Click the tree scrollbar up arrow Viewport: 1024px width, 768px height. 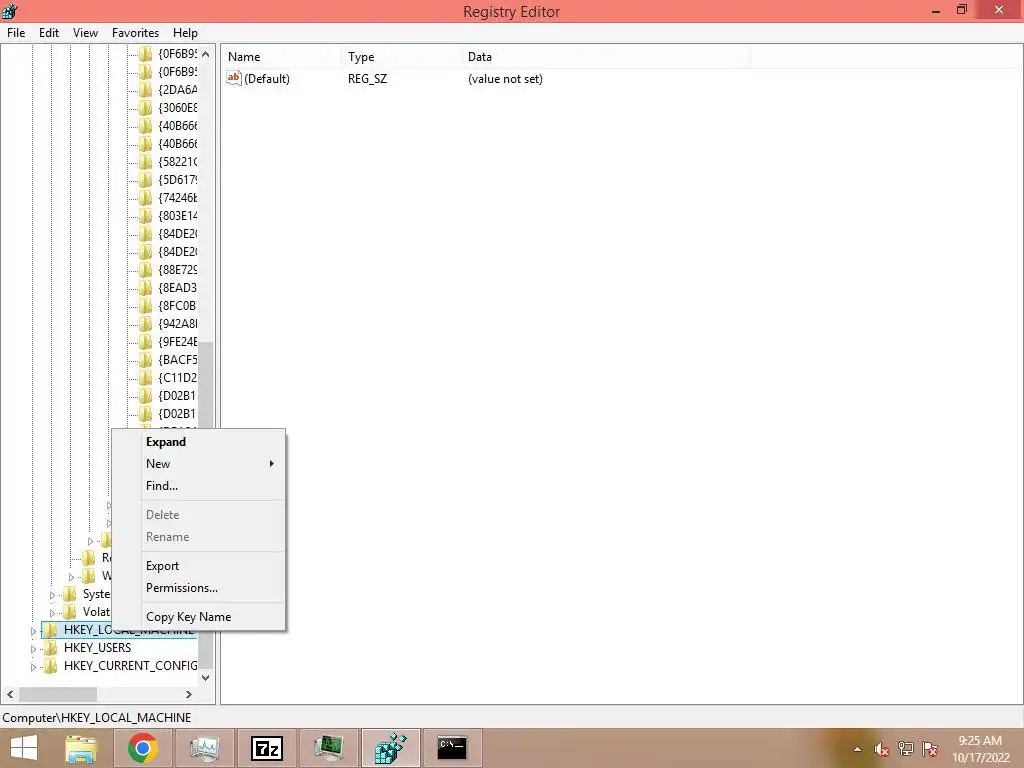tap(206, 54)
